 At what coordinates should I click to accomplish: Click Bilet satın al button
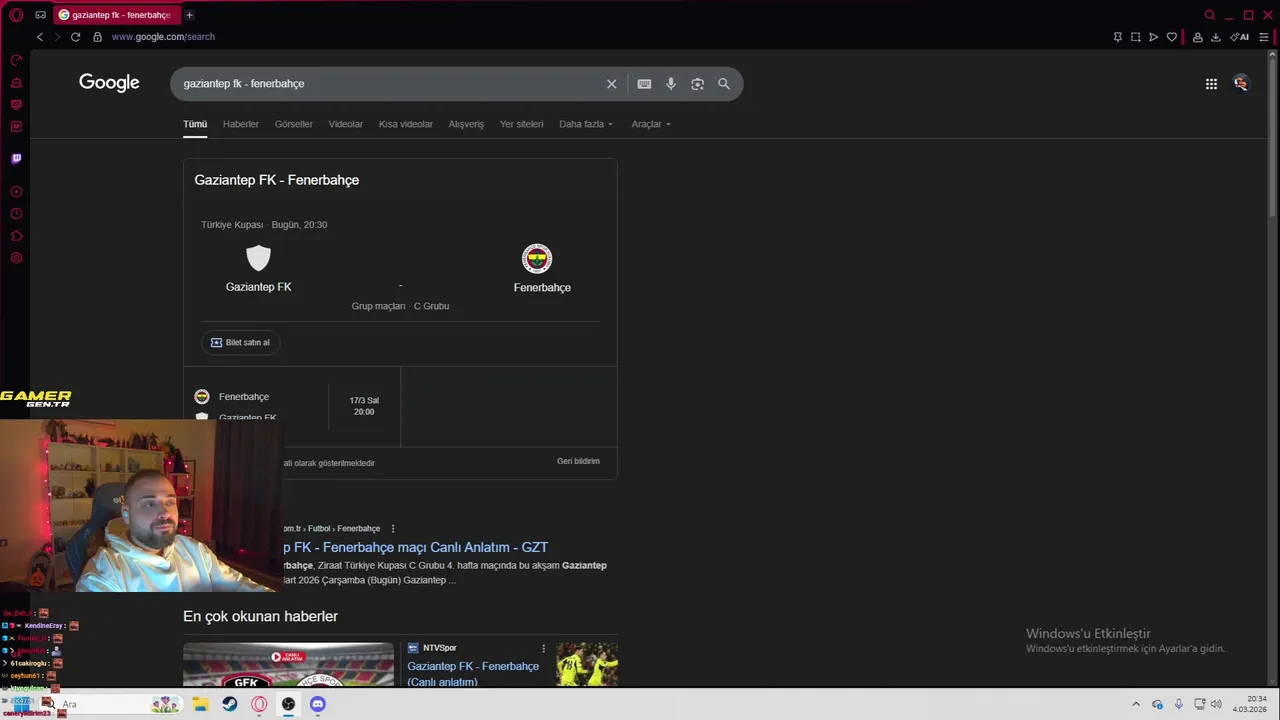pos(240,342)
